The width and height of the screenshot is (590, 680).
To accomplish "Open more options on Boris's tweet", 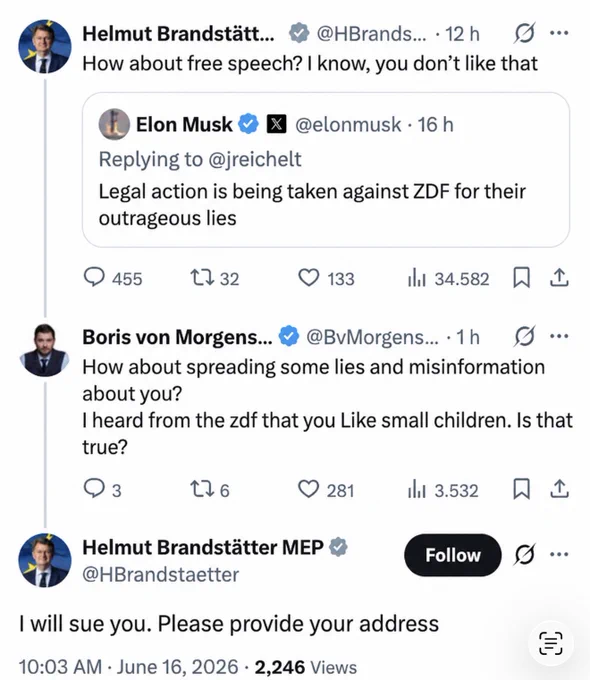I will pyautogui.click(x=559, y=336).
